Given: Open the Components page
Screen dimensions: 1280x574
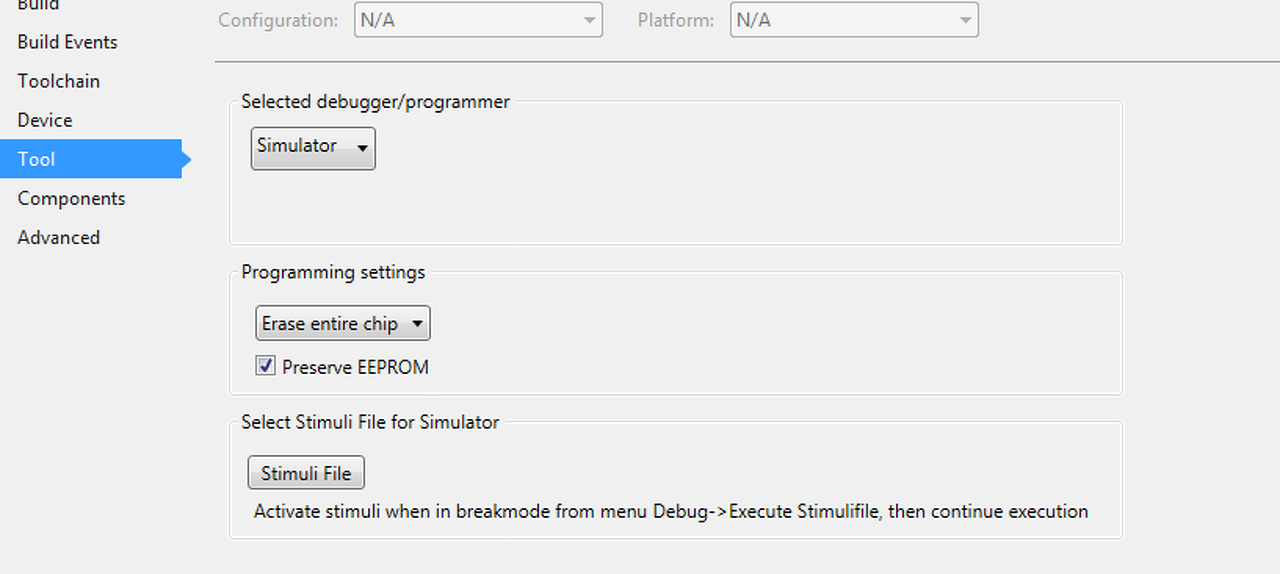Looking at the screenshot, I should [x=71, y=198].
